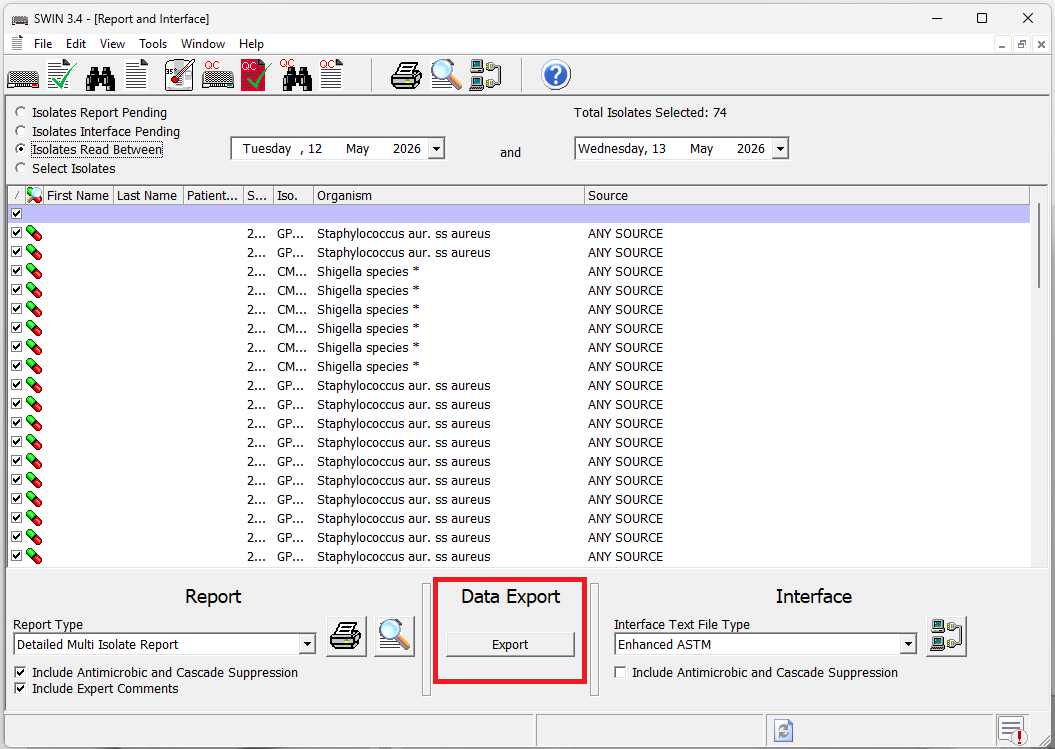
Task: Click the magnifier icon in the column header
Action: click(34, 195)
